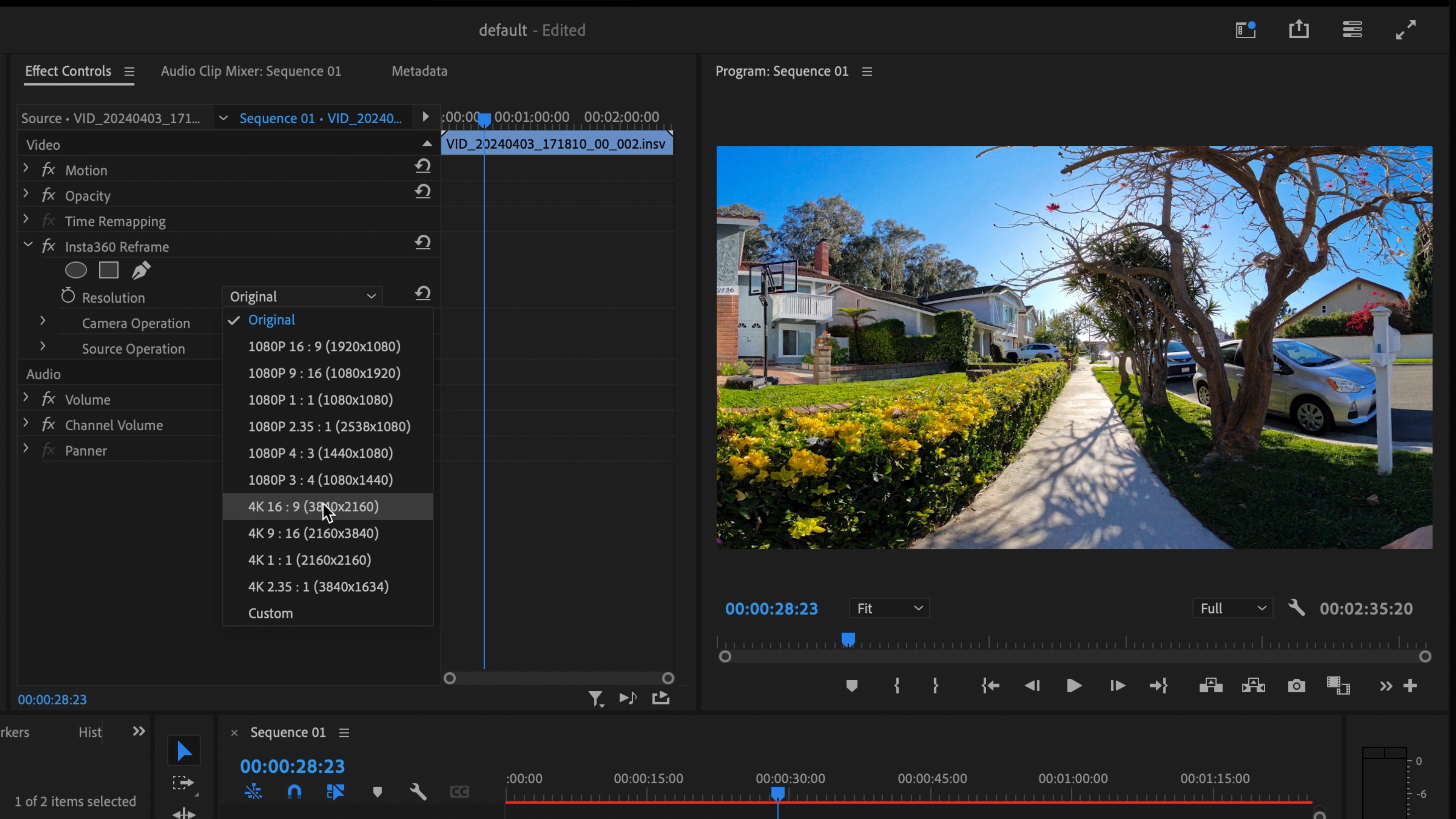The height and width of the screenshot is (819, 1456).
Task: Choose 4K 16:9 resolution from list
Action: click(314, 507)
